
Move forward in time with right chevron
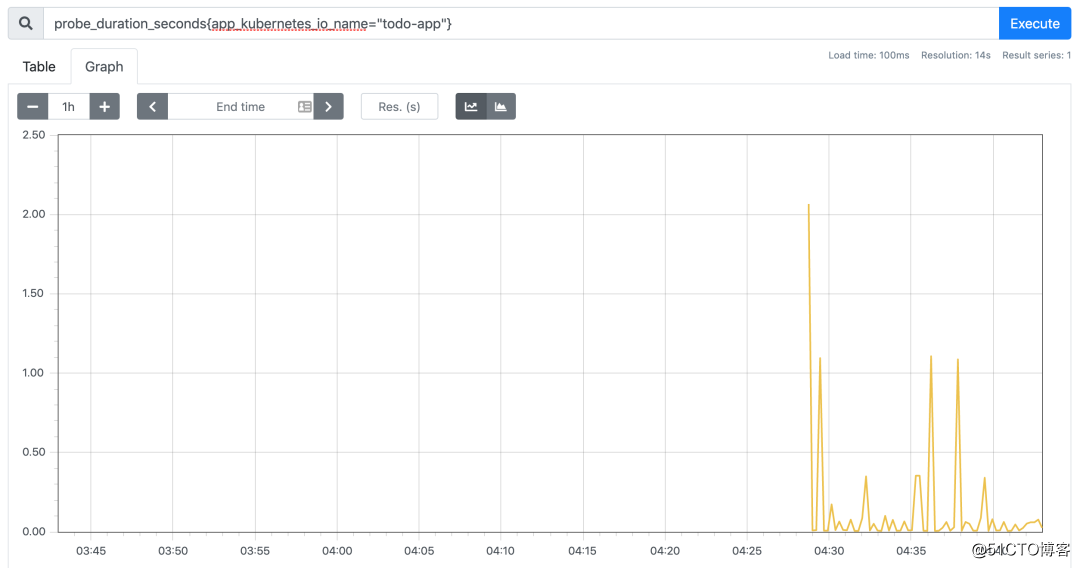point(329,107)
